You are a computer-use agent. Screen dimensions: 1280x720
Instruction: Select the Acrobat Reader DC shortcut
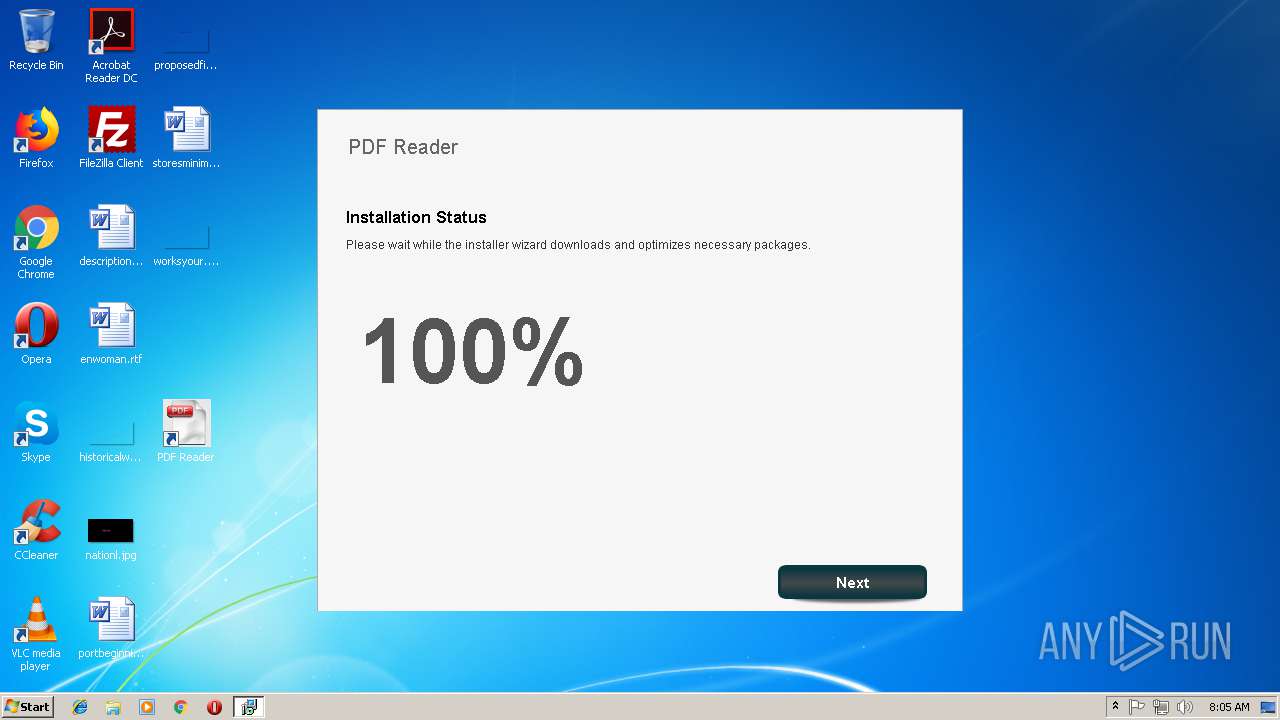pyautogui.click(x=111, y=46)
